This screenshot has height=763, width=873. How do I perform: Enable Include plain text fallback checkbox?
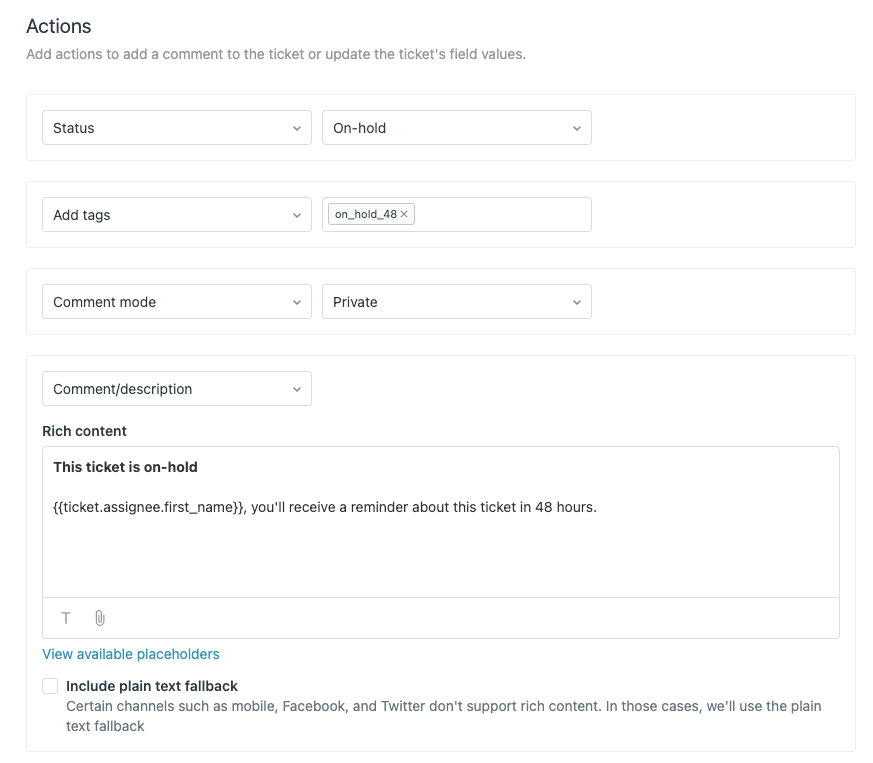coord(50,686)
